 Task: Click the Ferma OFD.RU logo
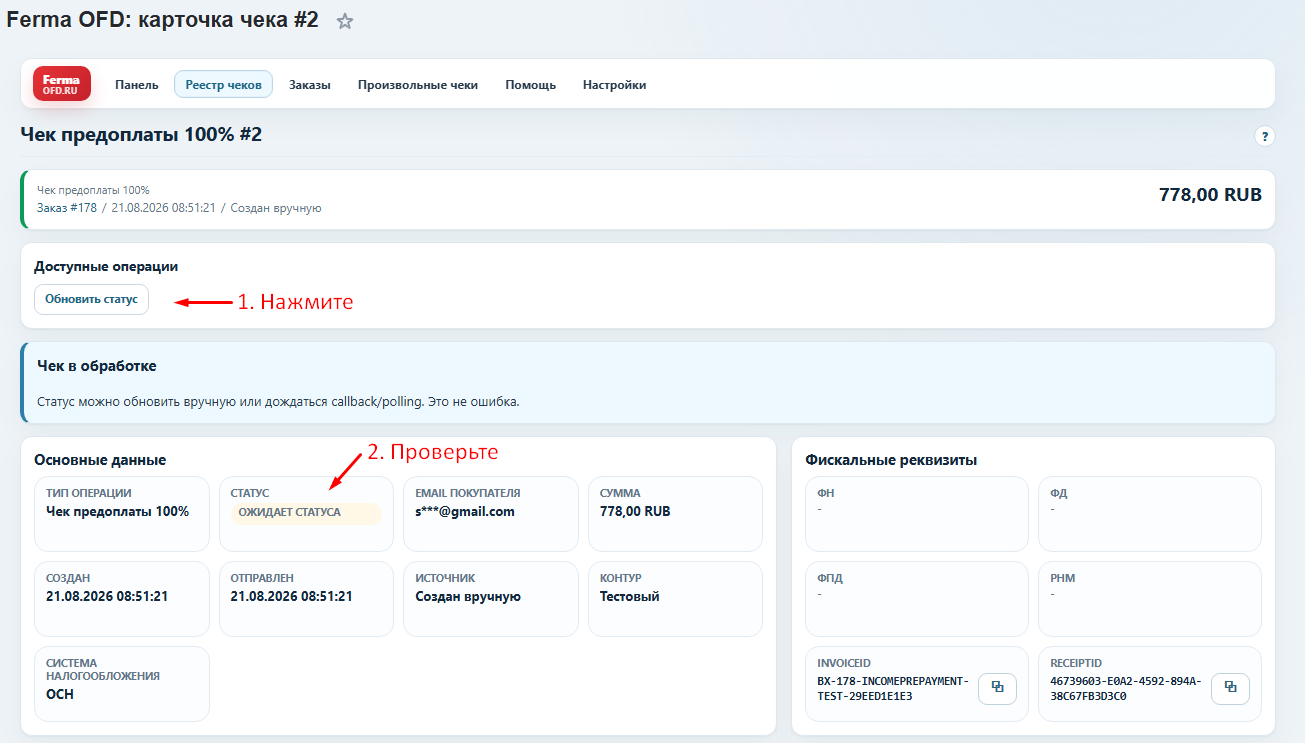[62, 84]
